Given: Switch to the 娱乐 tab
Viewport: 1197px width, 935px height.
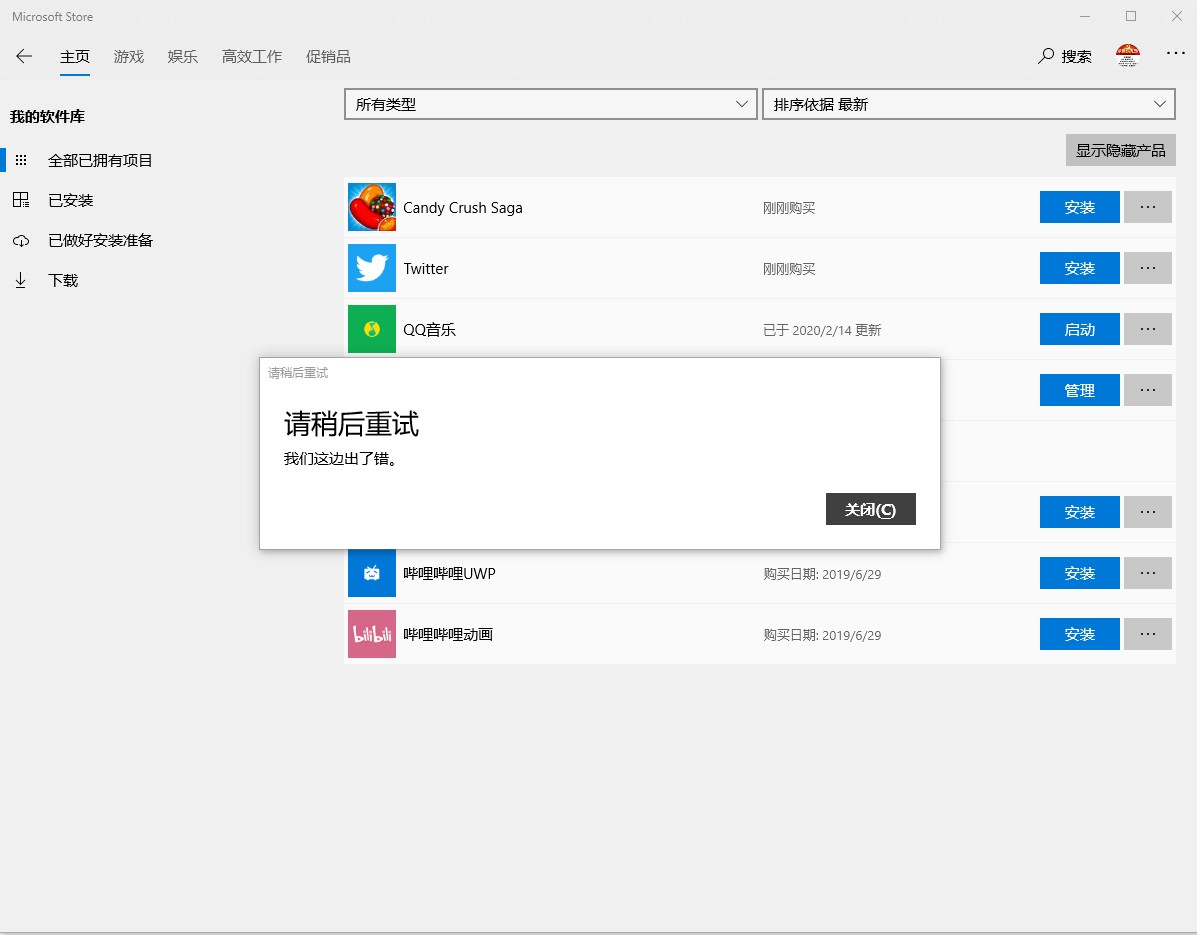Looking at the screenshot, I should tap(182, 56).
